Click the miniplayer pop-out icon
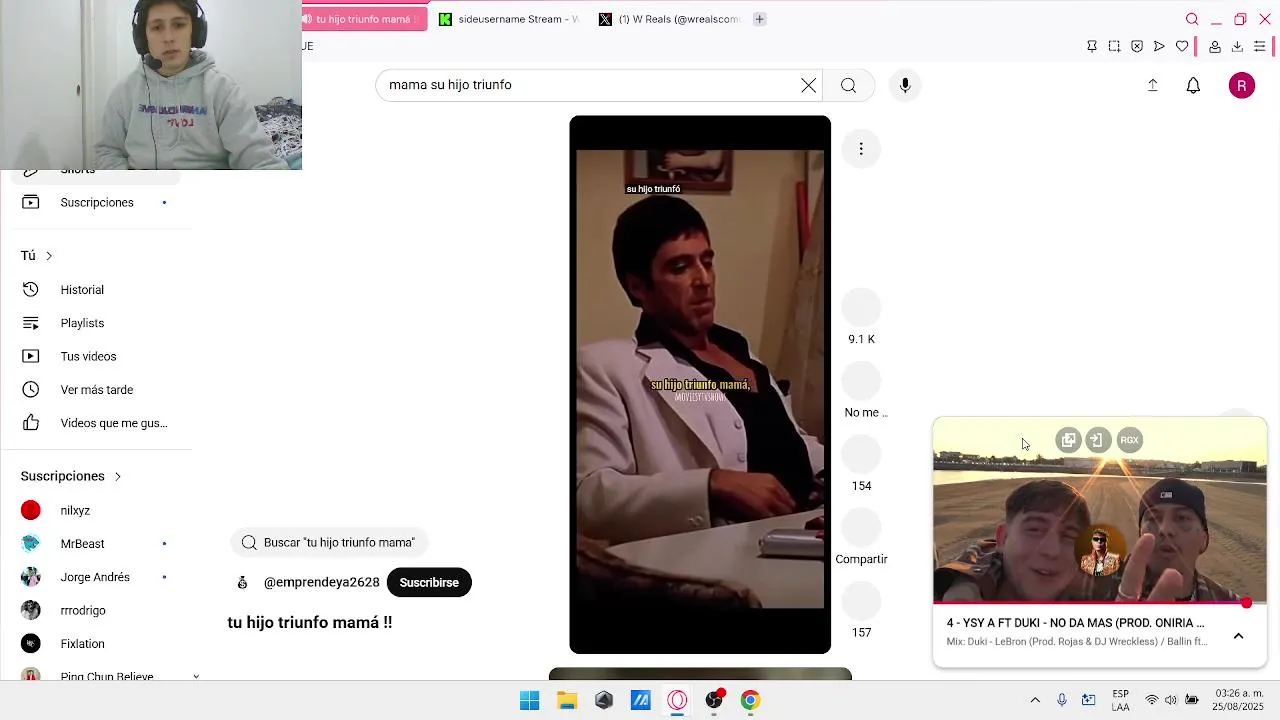The height and width of the screenshot is (720, 1280). (x=1068, y=440)
